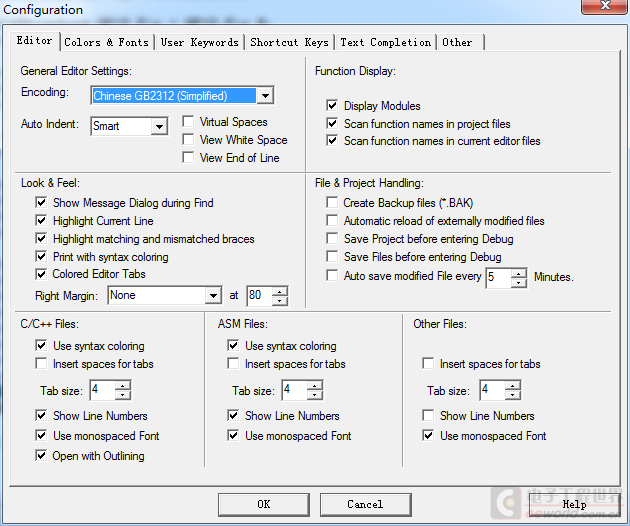Toggle ASM Use syntax coloring
The image size is (630, 526).
click(233, 346)
